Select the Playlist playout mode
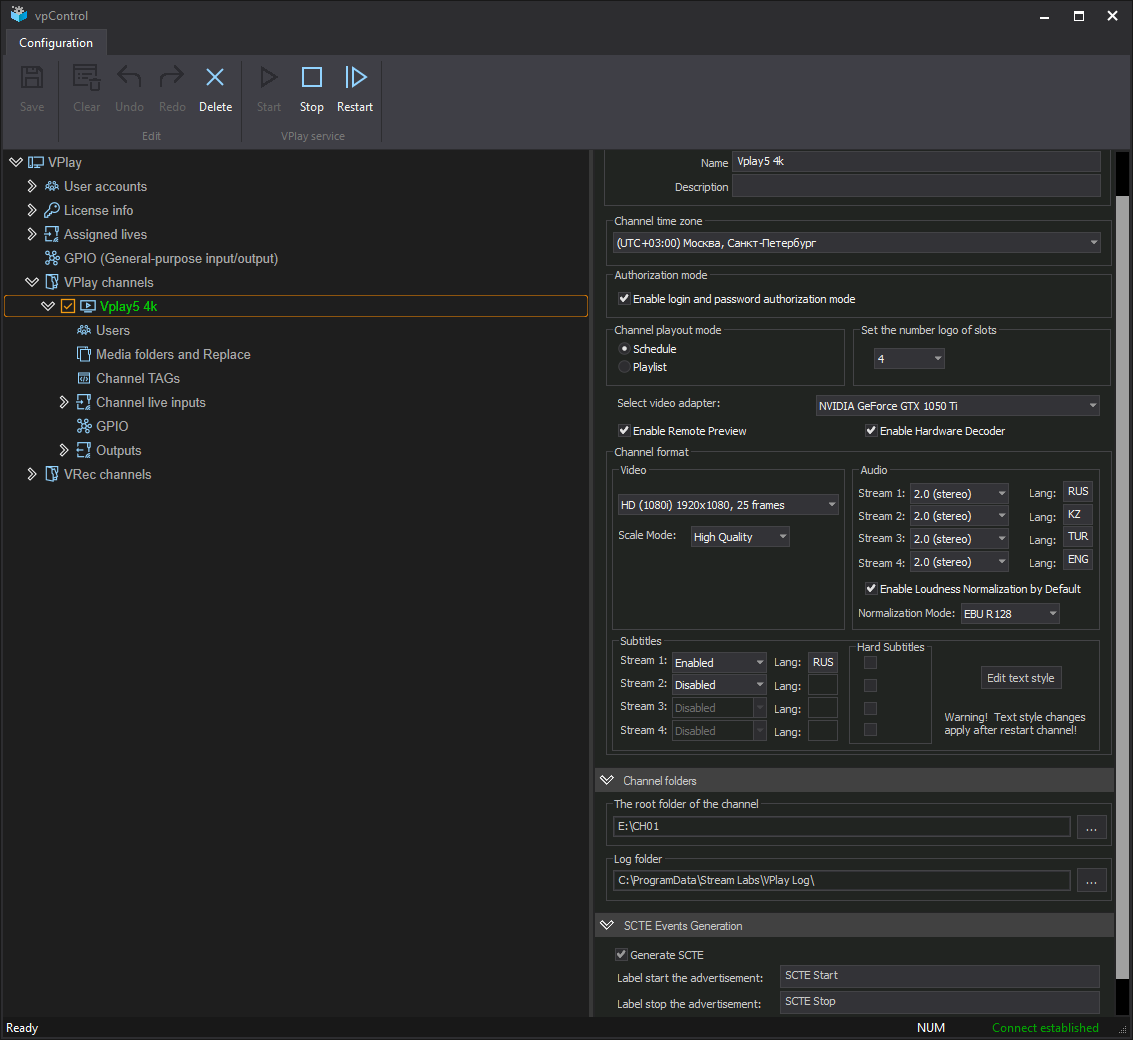The width and height of the screenshot is (1133, 1040). pos(625,367)
